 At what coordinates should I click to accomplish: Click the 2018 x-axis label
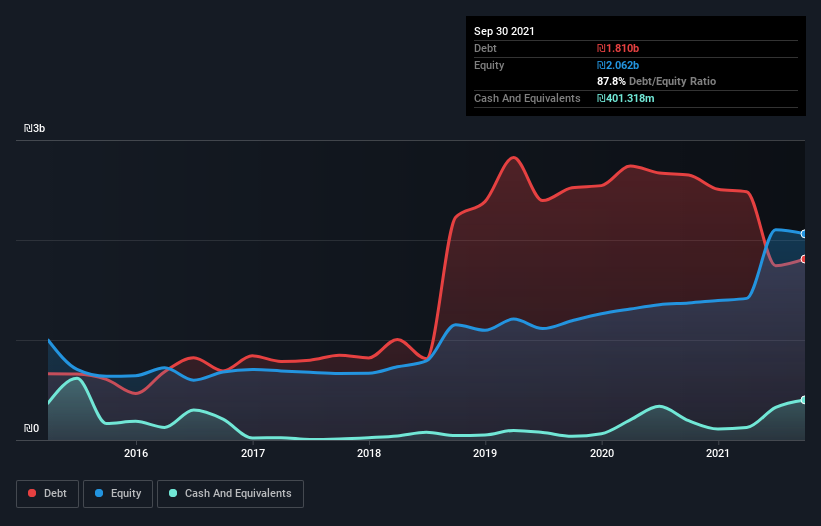pos(369,453)
